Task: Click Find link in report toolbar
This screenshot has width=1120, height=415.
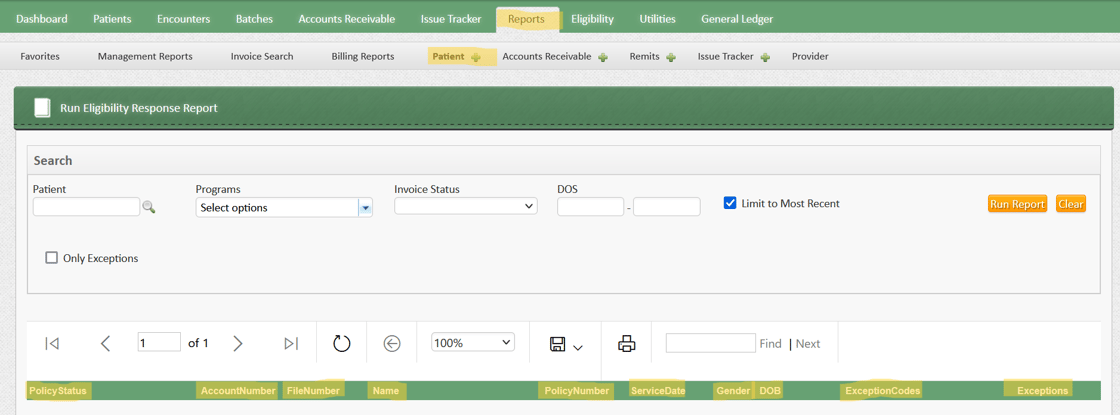Action: [770, 344]
